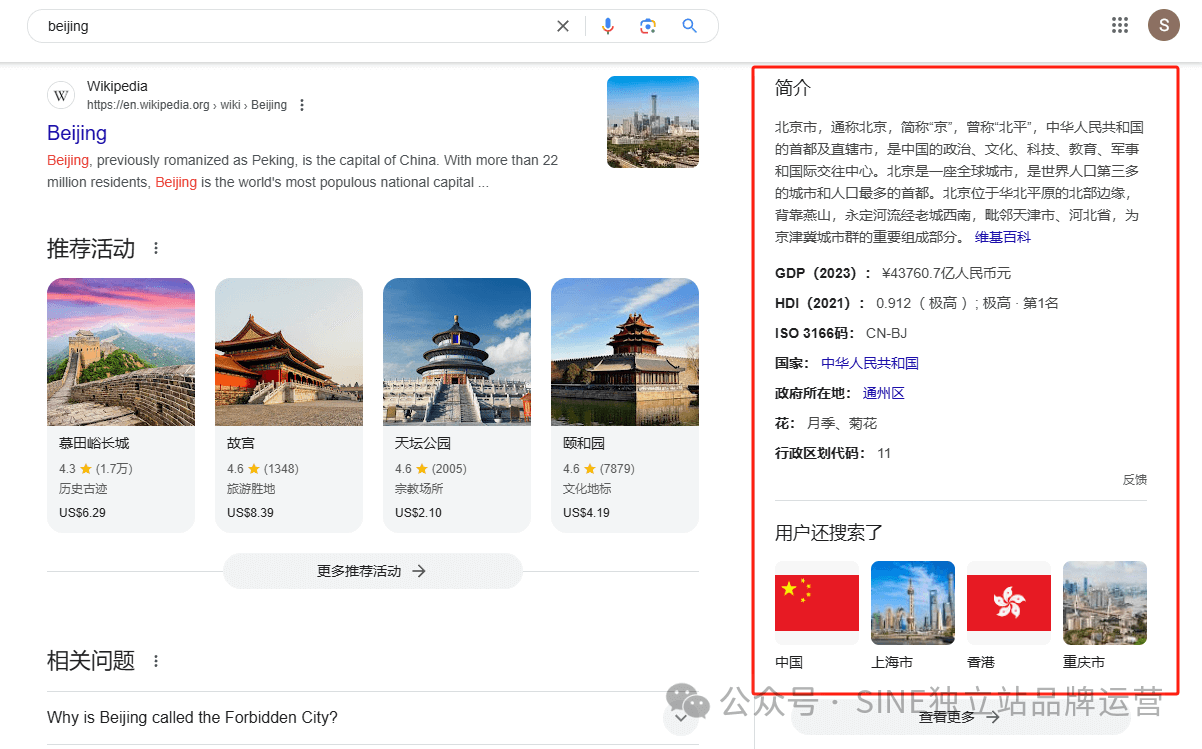The image size is (1202, 749).
Task: Open options menu beside 相关问题 heading
Action: click(156, 661)
